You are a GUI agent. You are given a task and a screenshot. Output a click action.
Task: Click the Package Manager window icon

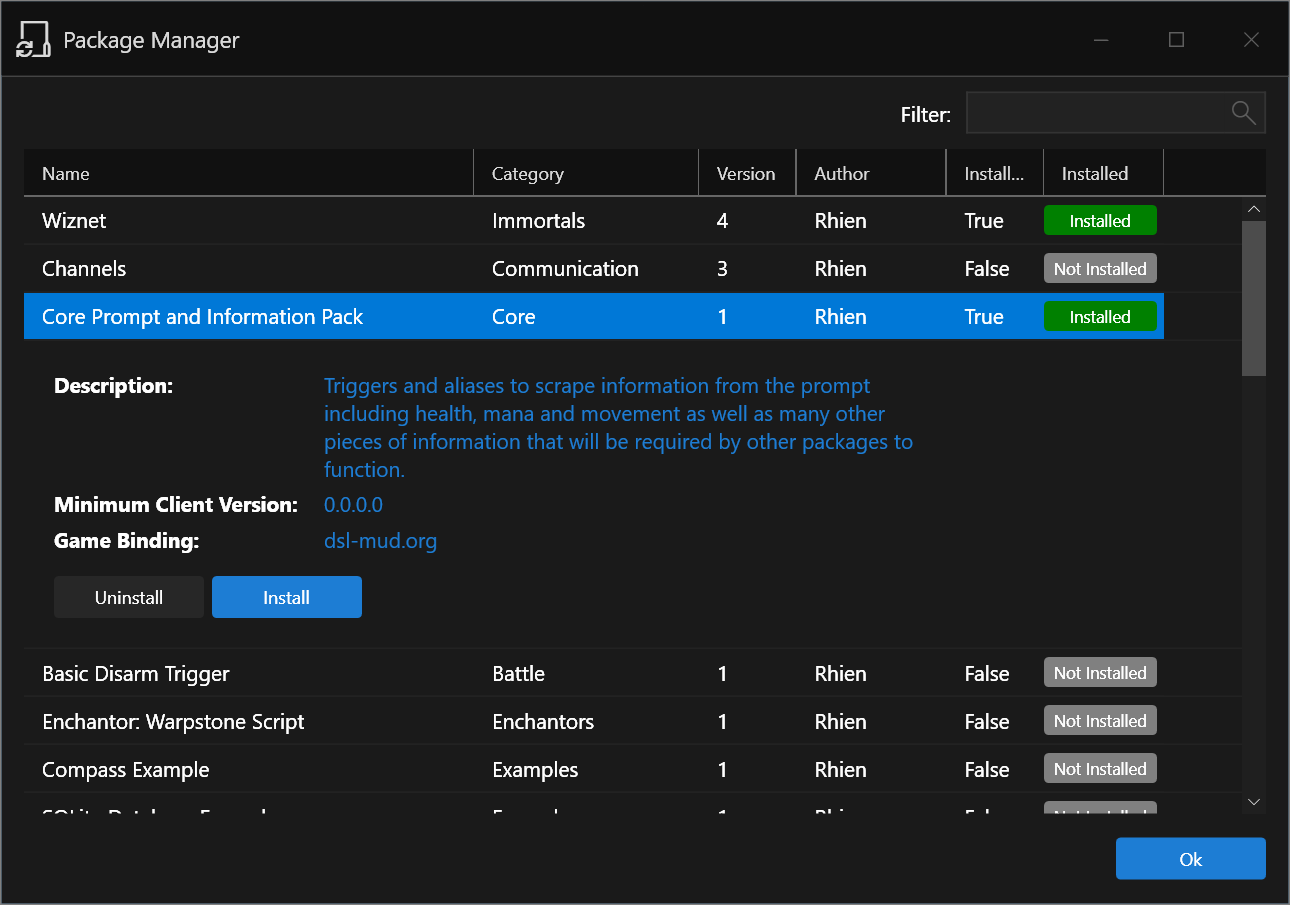(x=34, y=40)
